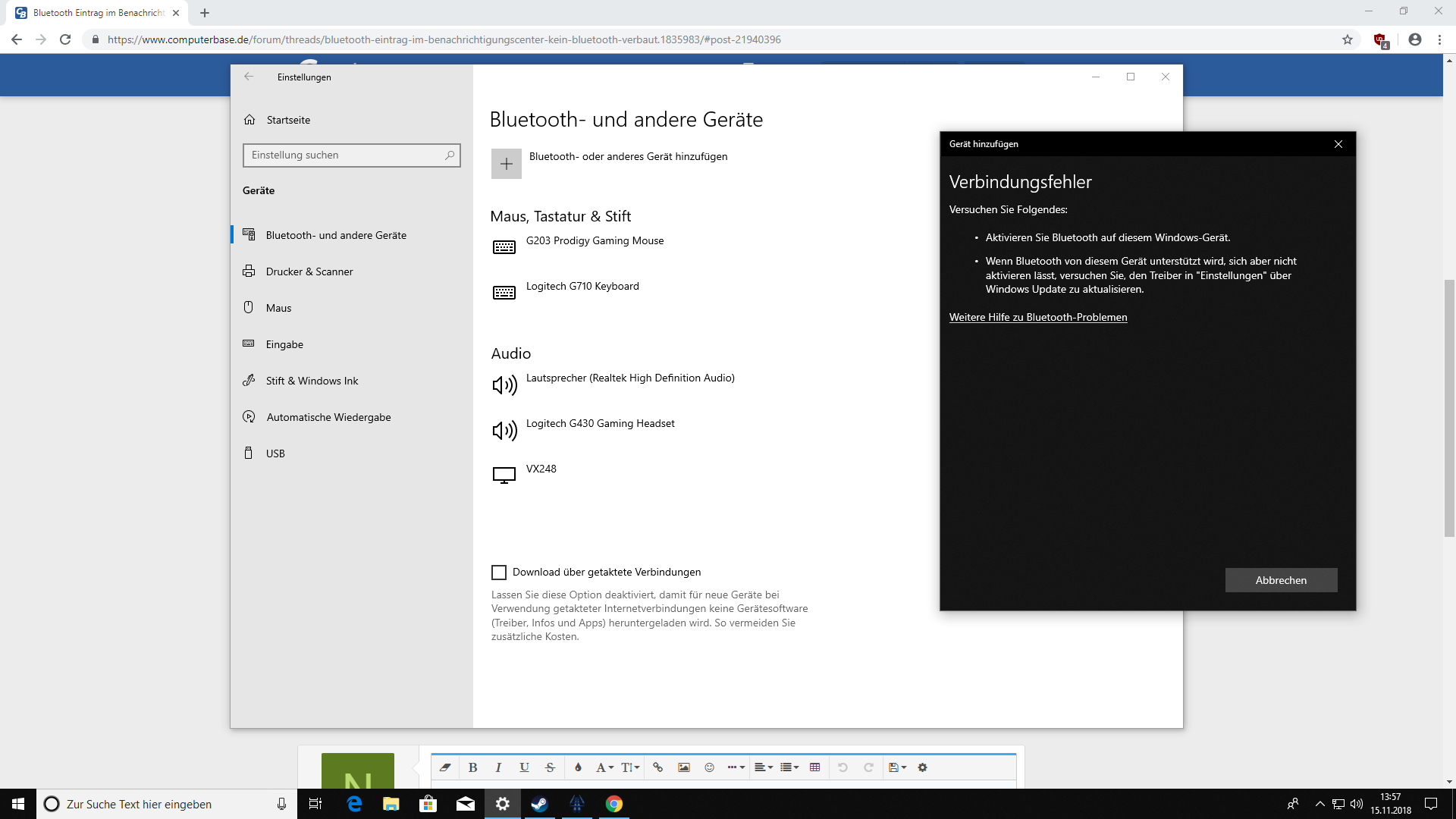Screen dimensions: 1456x819
Task: Click the insert link icon
Action: tap(657, 767)
